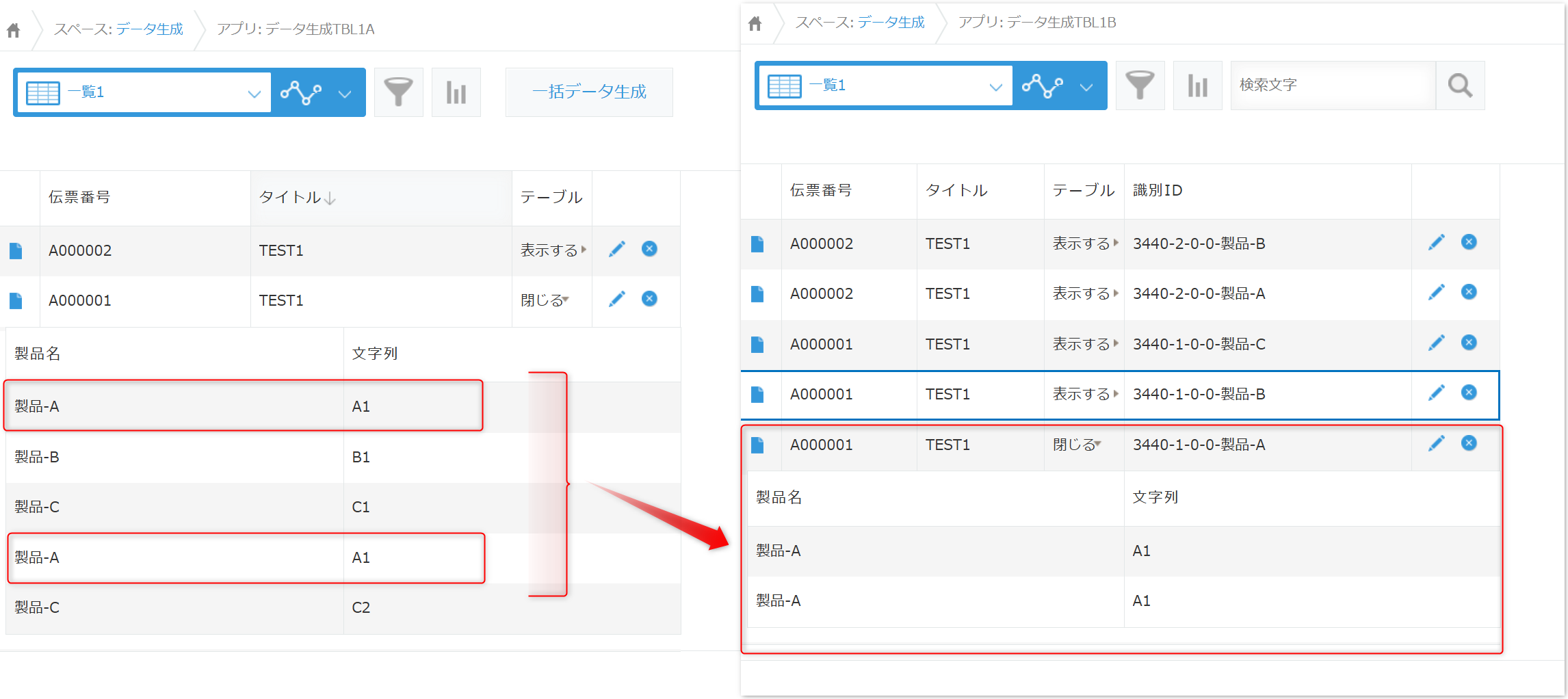Screen dimensions: 1568x699
Task: Open details of record 3440-2-0-0-製品-A
Action: pos(757,294)
